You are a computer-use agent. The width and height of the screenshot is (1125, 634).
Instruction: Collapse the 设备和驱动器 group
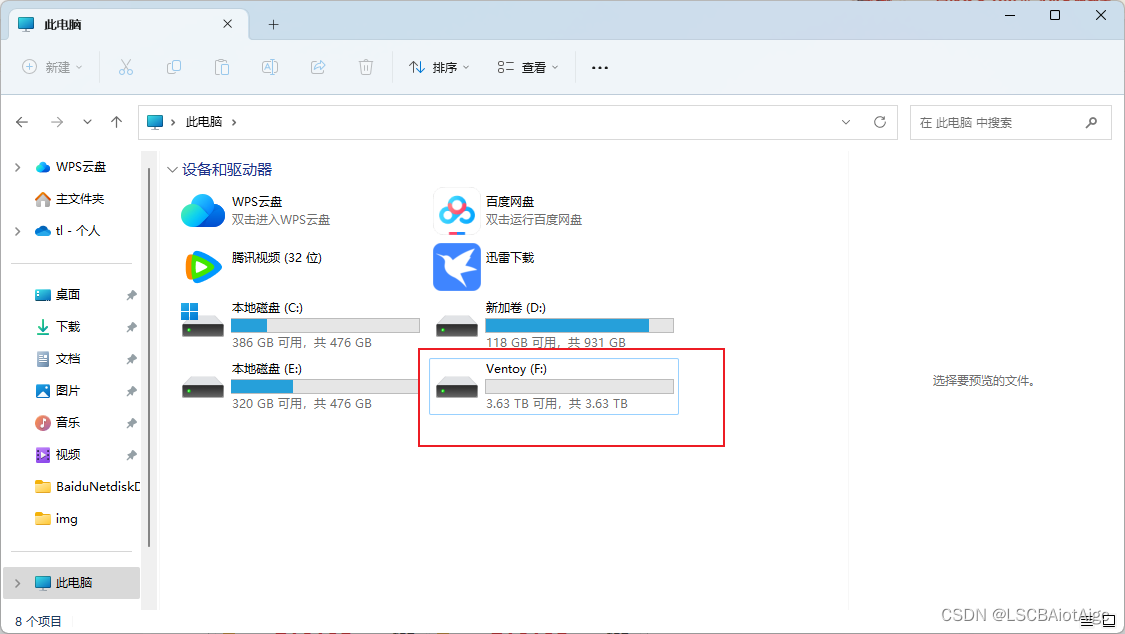172,170
